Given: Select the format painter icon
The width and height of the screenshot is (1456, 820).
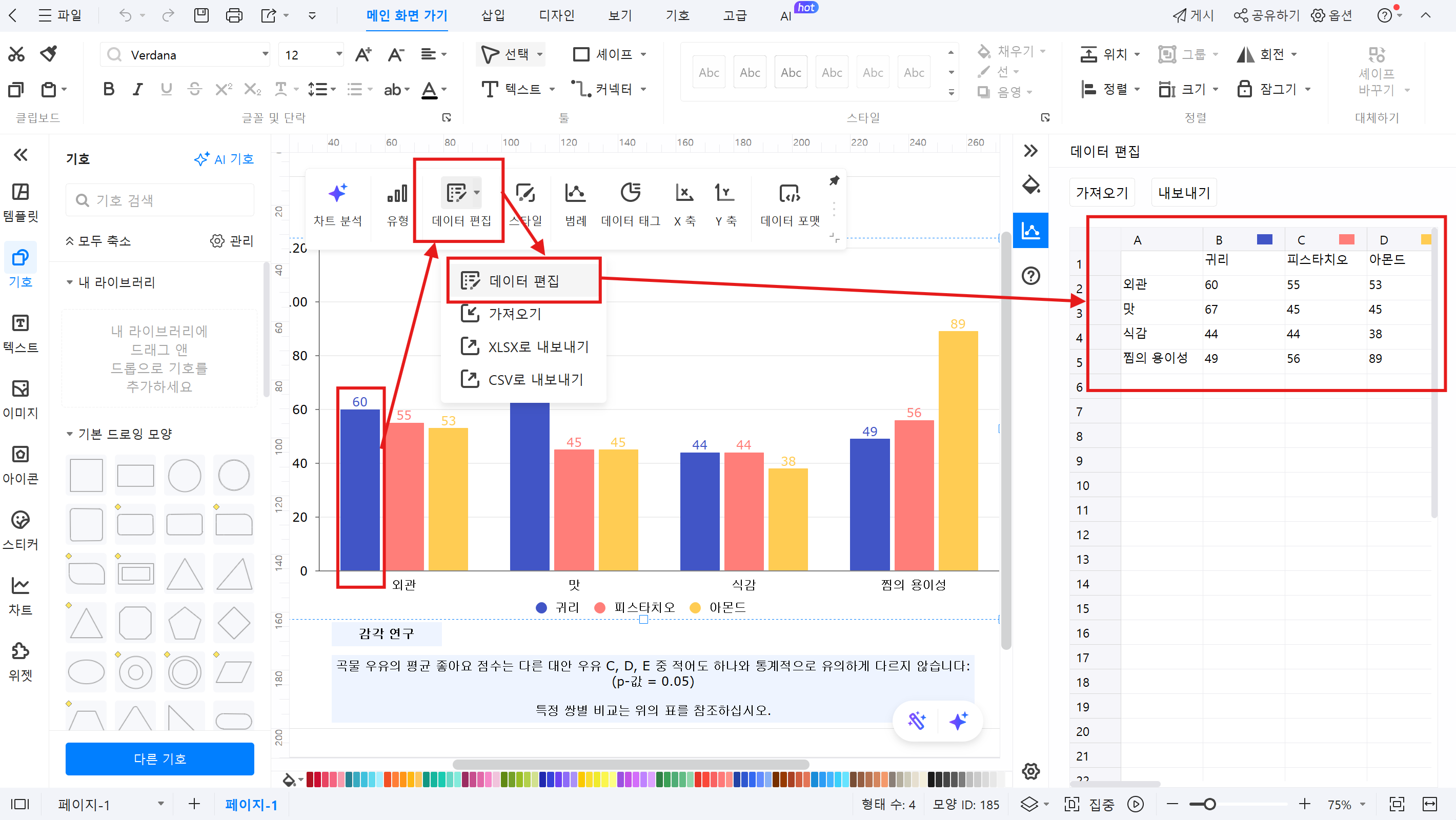Looking at the screenshot, I should click(x=49, y=54).
